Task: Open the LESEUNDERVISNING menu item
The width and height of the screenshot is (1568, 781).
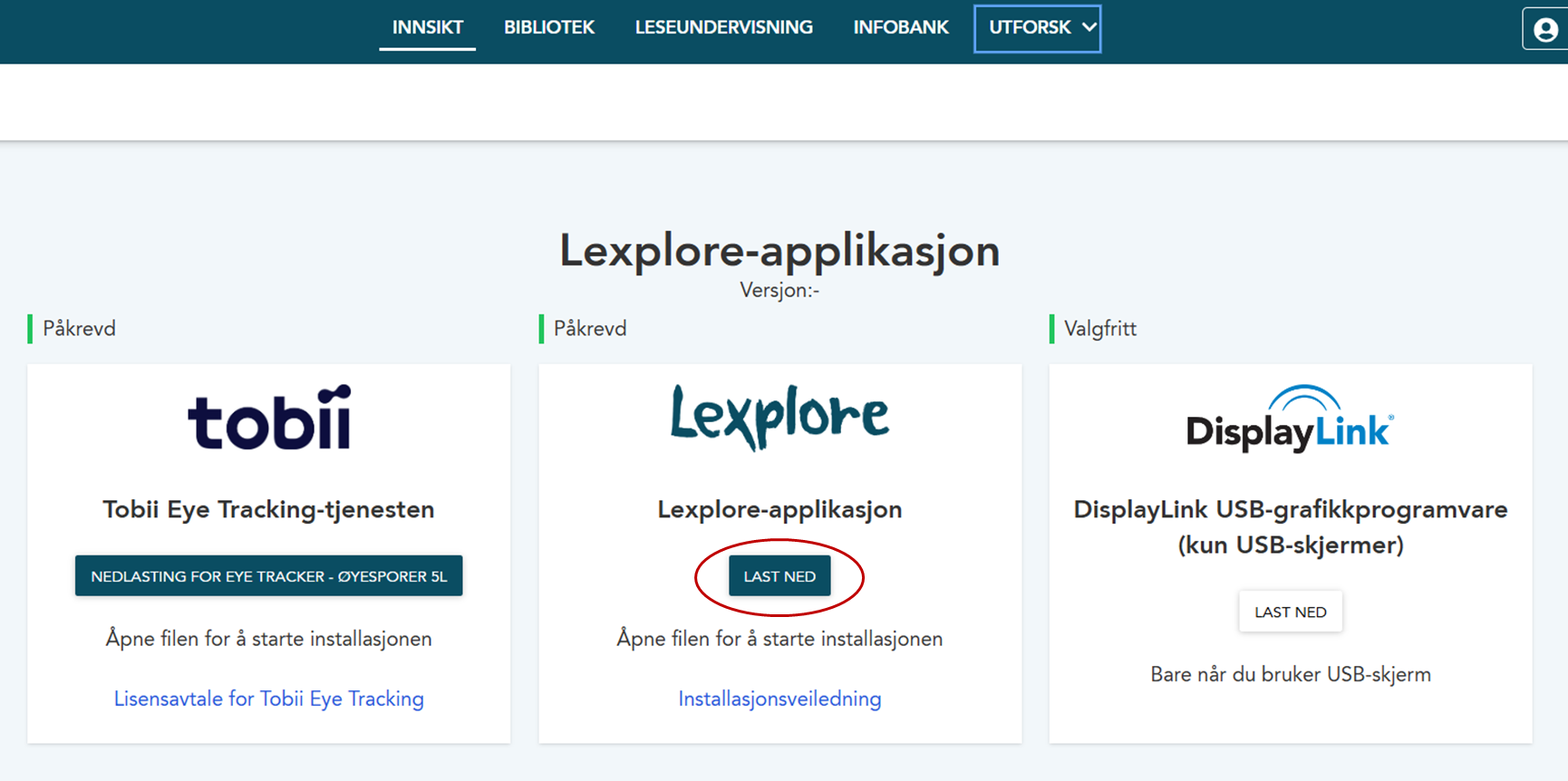Action: pos(724,28)
